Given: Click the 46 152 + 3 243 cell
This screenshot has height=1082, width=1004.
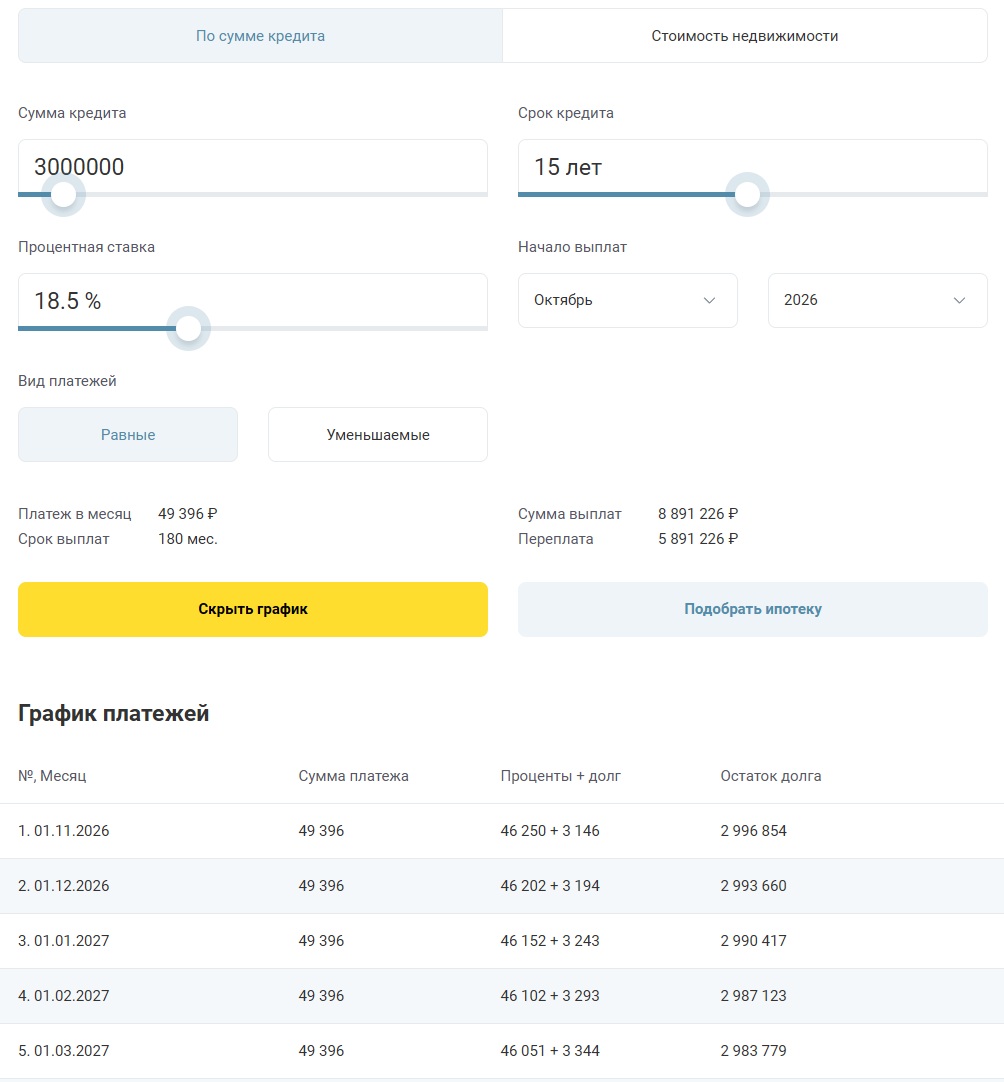Looking at the screenshot, I should pos(550,941).
